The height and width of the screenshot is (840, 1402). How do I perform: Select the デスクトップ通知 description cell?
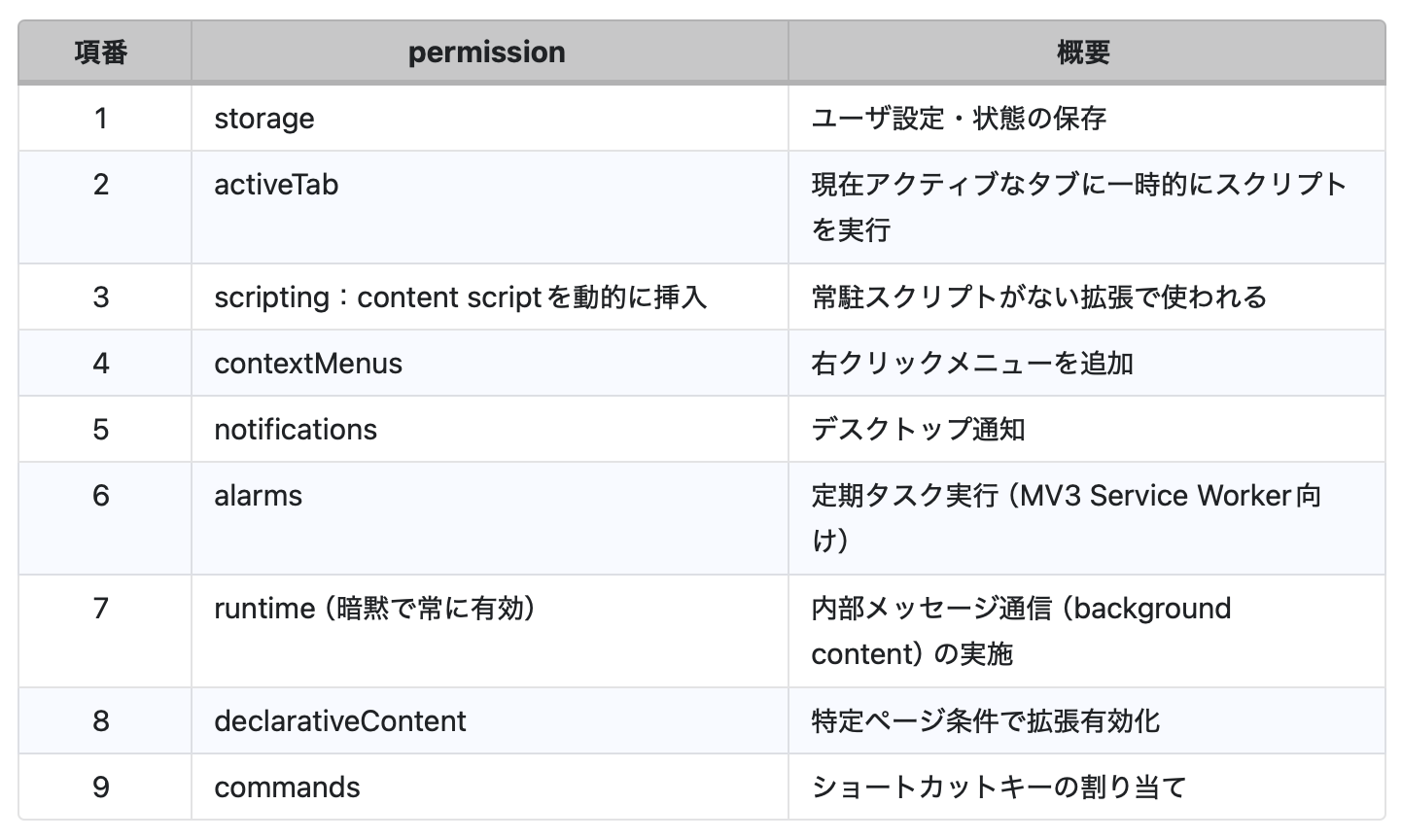coord(918,430)
